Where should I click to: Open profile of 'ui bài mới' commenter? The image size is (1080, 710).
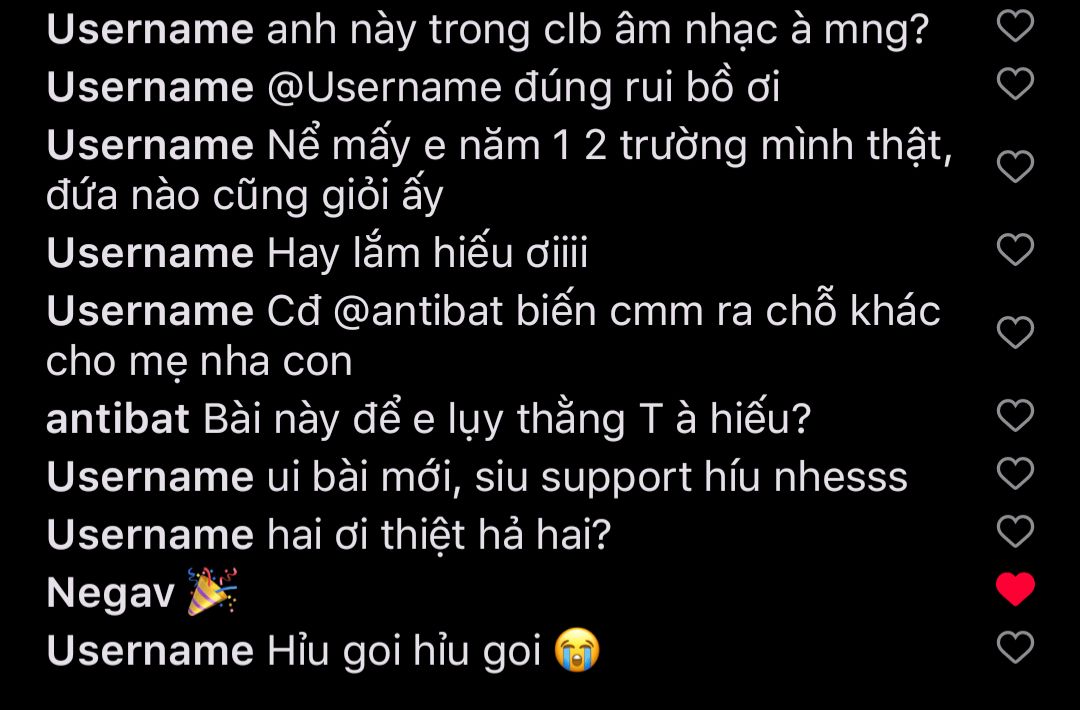[x=150, y=477]
